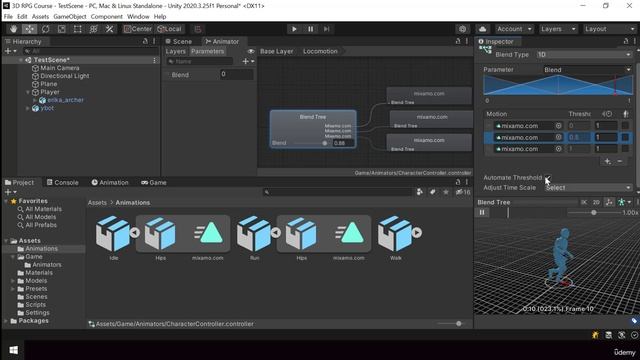
Task: Open the Component menu
Action: pos(107,17)
